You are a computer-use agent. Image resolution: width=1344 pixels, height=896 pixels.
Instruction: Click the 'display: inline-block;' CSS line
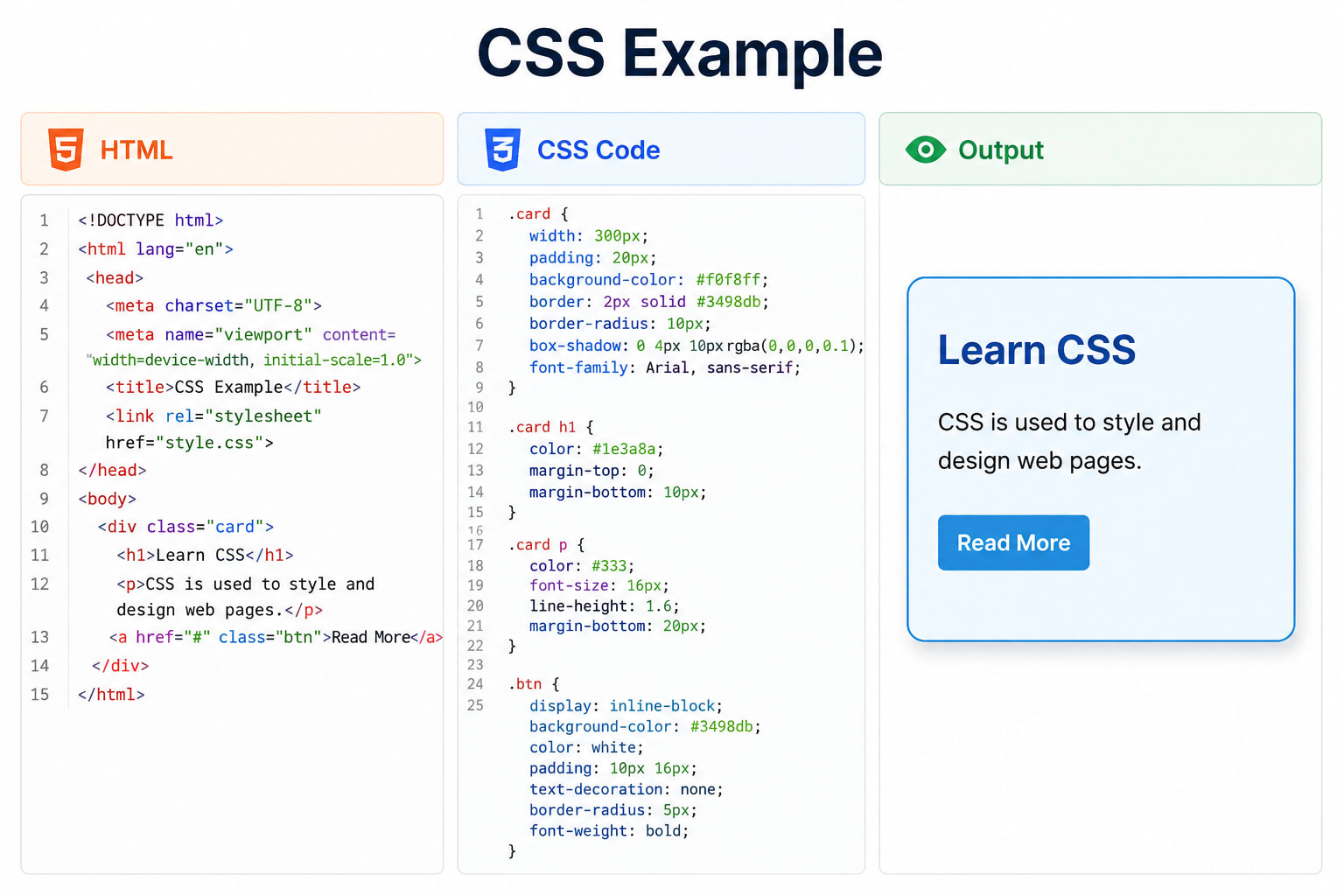pyautogui.click(x=626, y=706)
